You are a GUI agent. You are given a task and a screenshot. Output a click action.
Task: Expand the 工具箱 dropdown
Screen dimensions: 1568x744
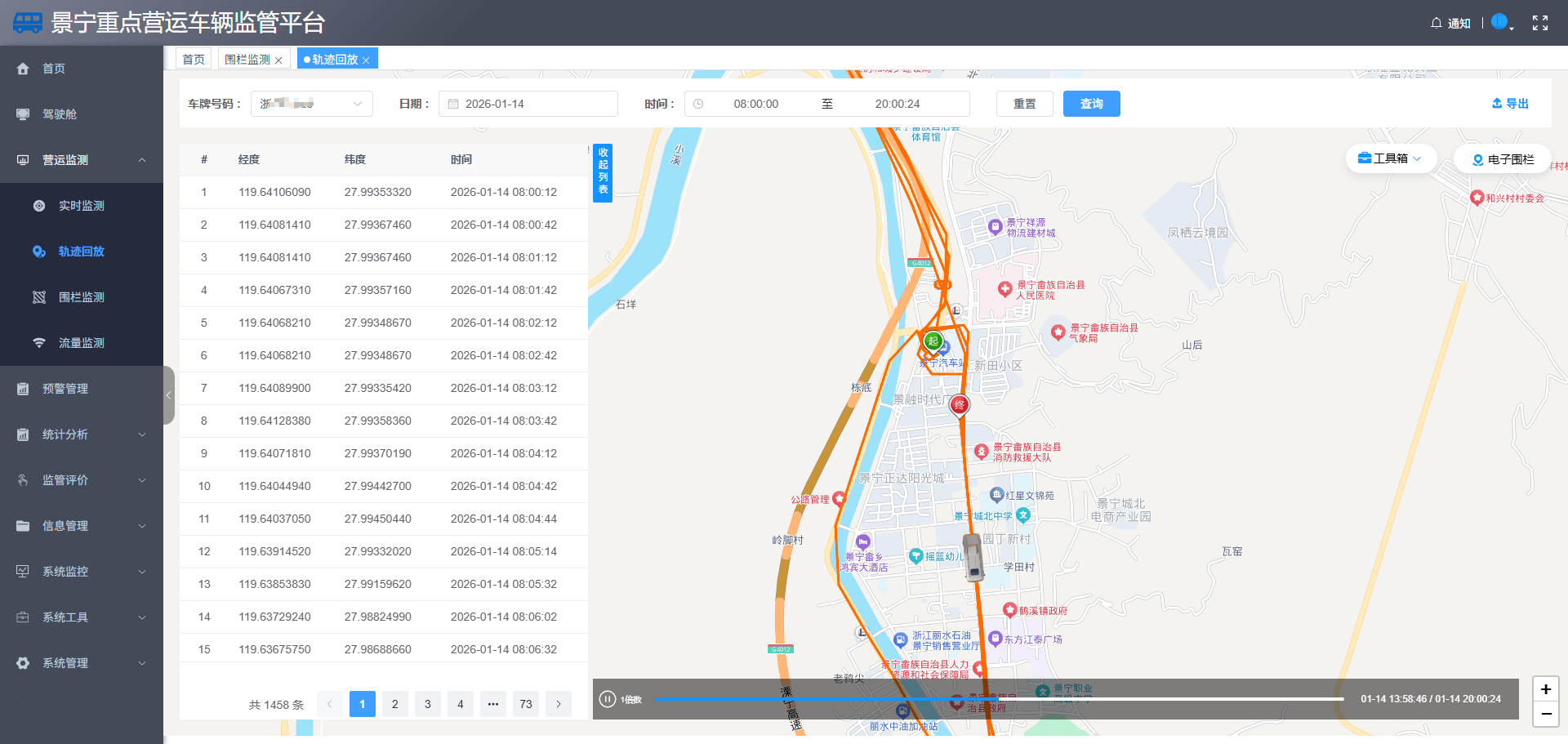coord(1390,158)
